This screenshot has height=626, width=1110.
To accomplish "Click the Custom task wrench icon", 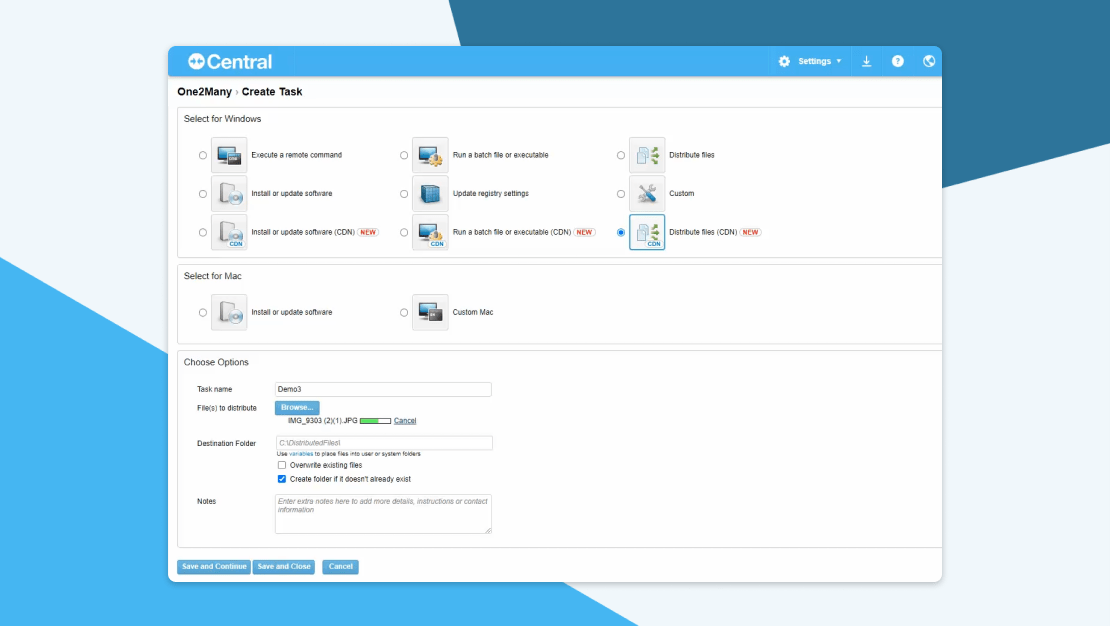I will click(x=647, y=193).
